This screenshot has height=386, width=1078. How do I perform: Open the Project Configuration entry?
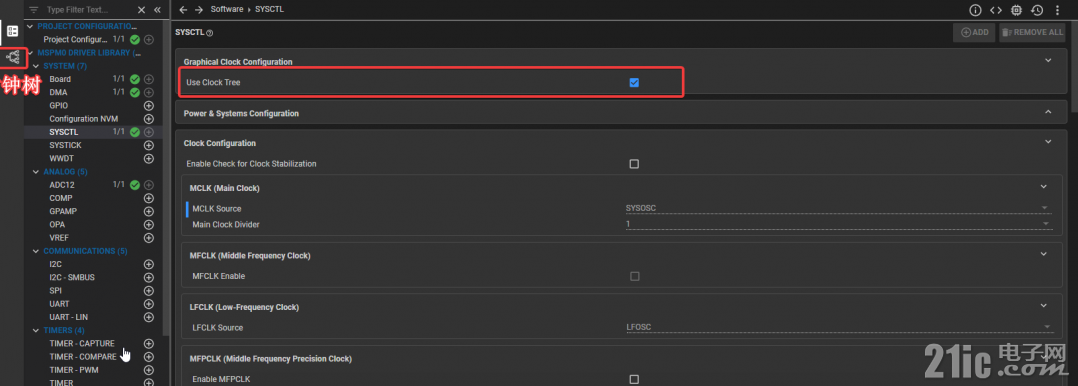point(76,39)
